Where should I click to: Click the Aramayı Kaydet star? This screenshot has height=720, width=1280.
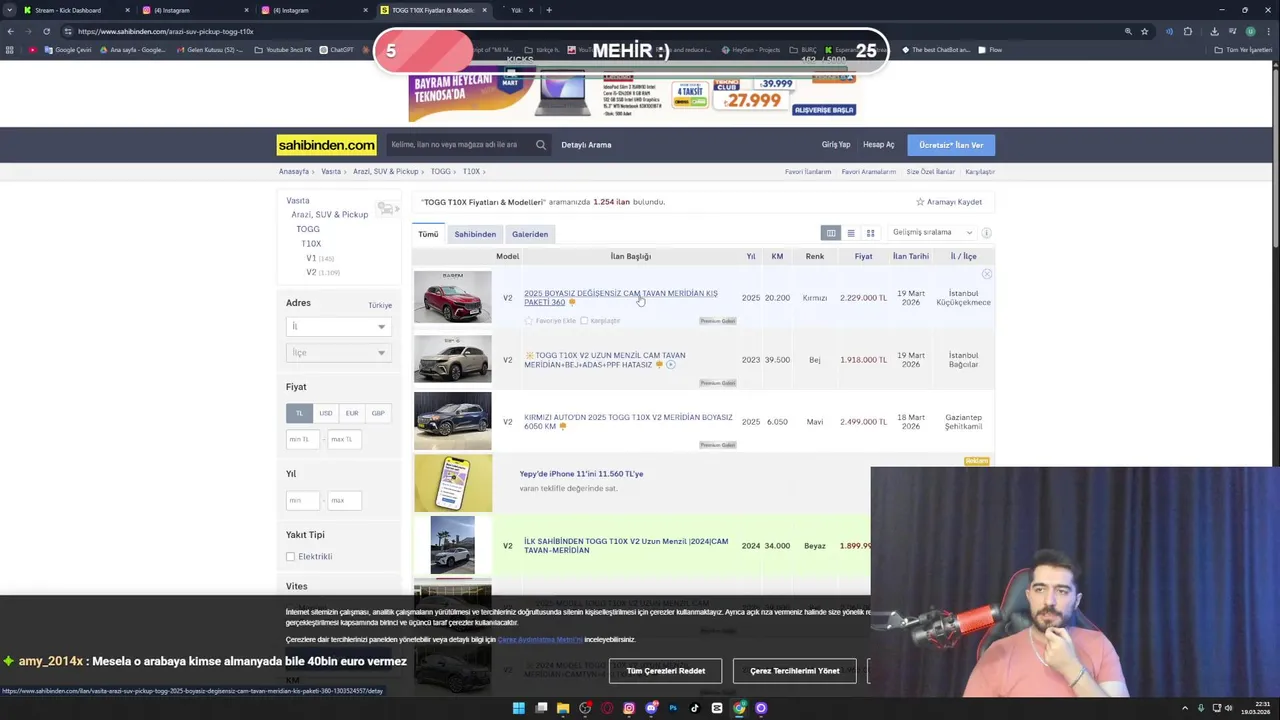(920, 202)
